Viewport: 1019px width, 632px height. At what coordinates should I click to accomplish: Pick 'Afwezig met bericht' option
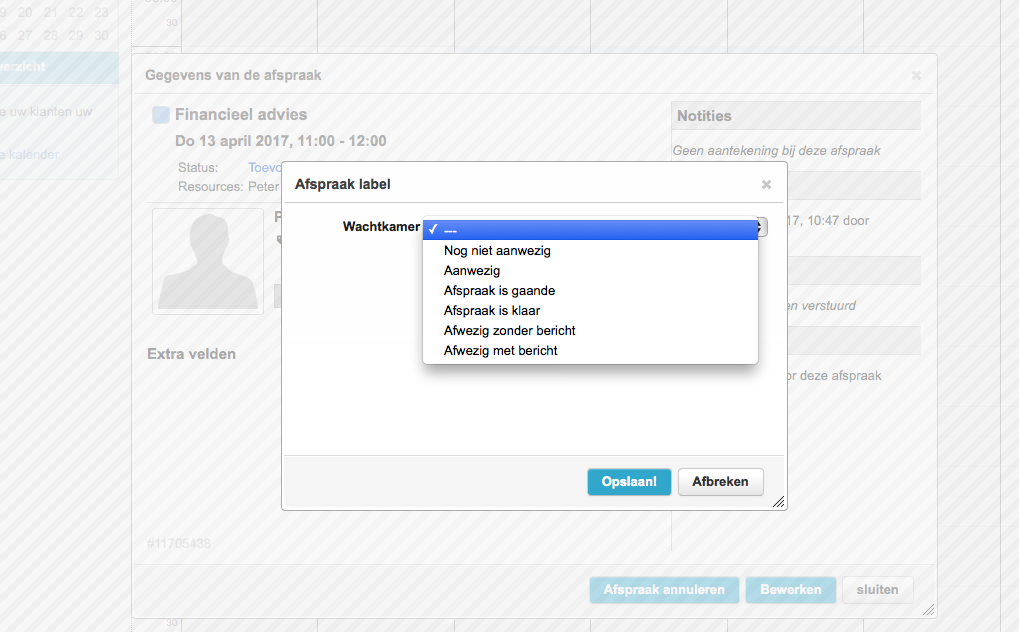coord(500,351)
